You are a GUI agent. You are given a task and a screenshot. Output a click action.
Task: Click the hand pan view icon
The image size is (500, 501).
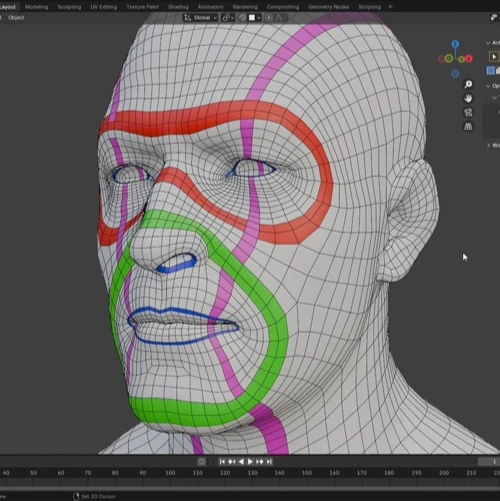coord(468,98)
